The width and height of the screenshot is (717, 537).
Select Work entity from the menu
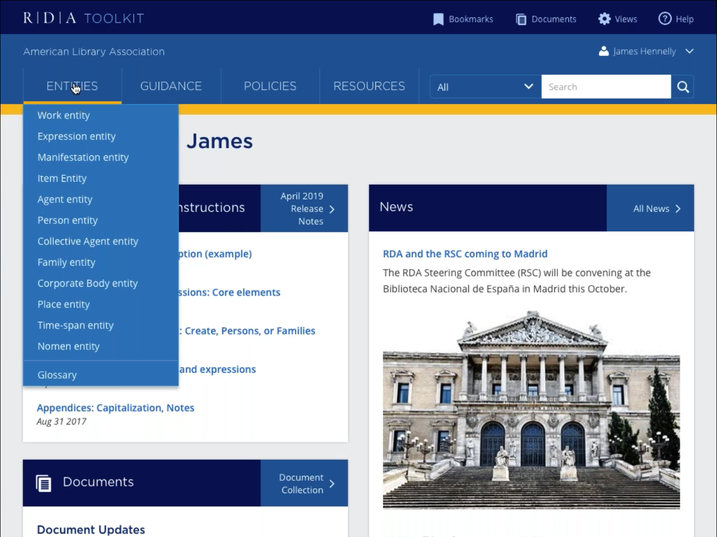click(101, 115)
